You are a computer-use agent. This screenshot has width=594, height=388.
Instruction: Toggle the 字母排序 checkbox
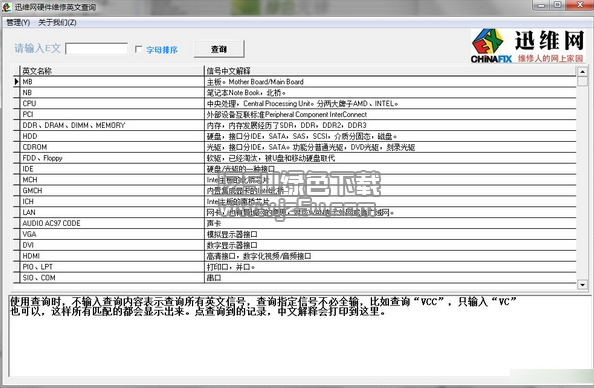pyautogui.click(x=139, y=49)
